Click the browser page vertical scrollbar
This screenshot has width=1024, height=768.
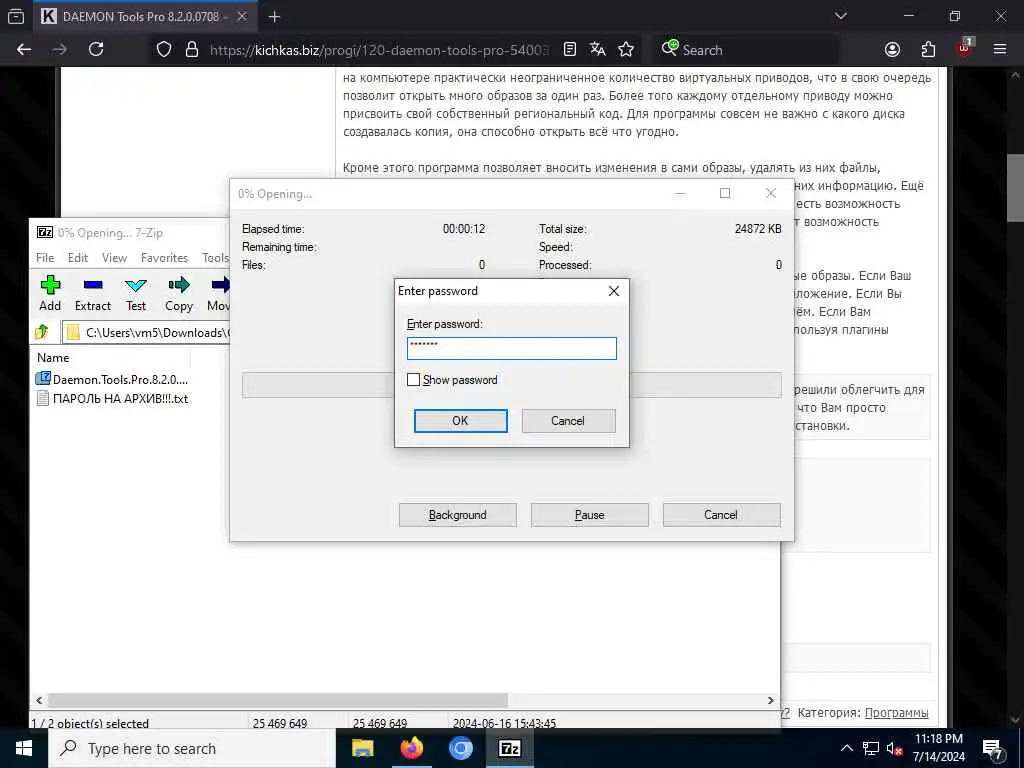click(x=1015, y=188)
